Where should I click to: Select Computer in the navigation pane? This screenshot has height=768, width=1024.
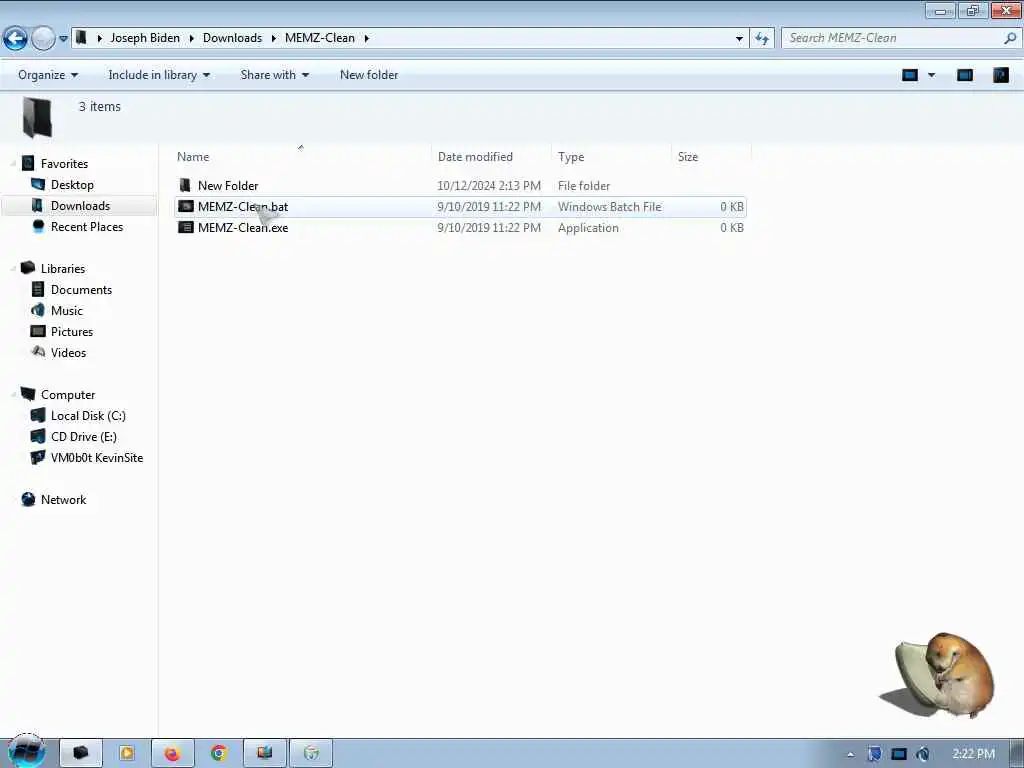click(68, 394)
